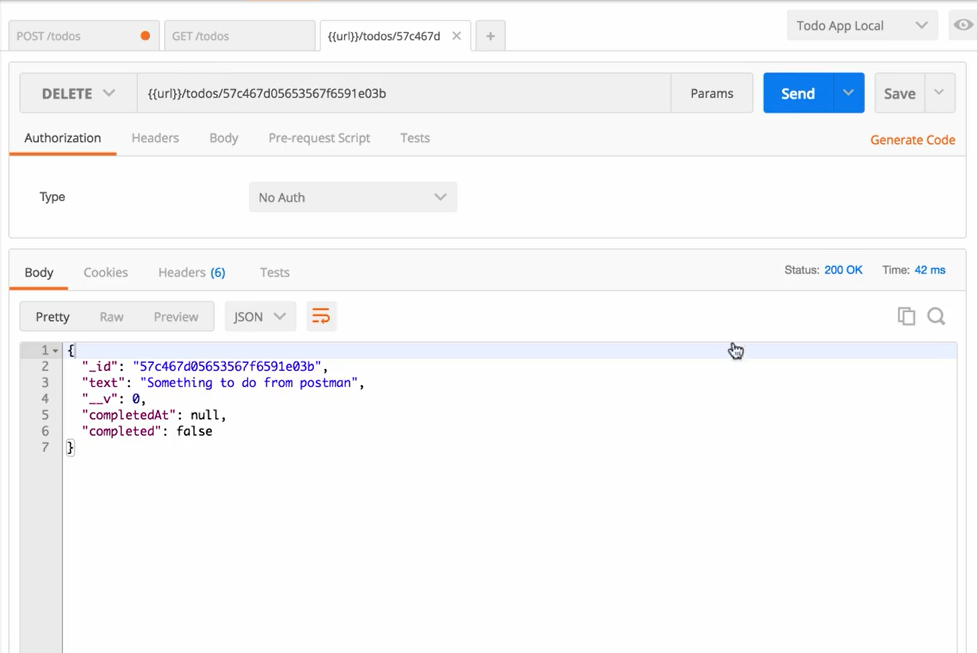Add a new request tab with plus

tap(490, 36)
